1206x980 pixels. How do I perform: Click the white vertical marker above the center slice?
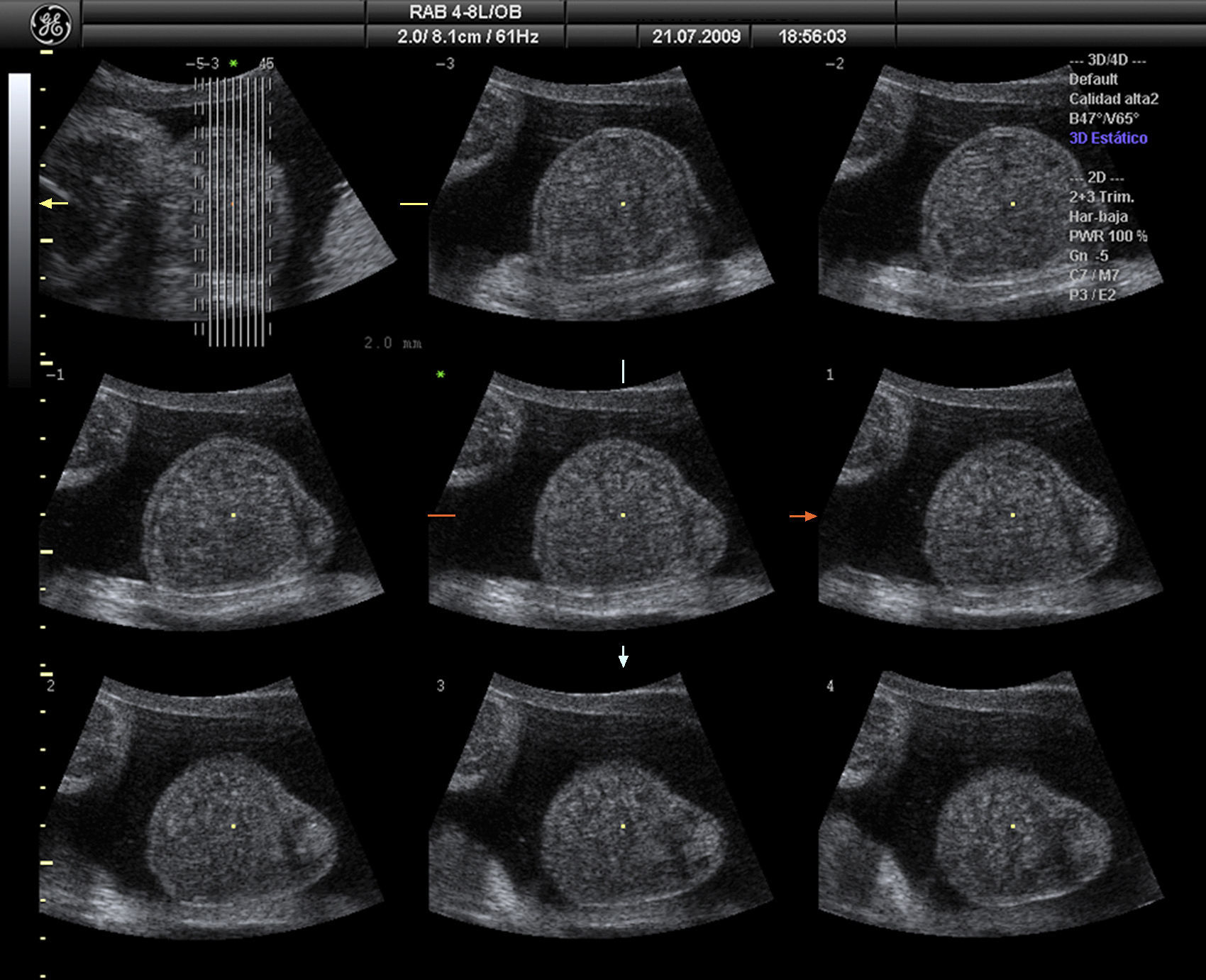pyautogui.click(x=623, y=371)
